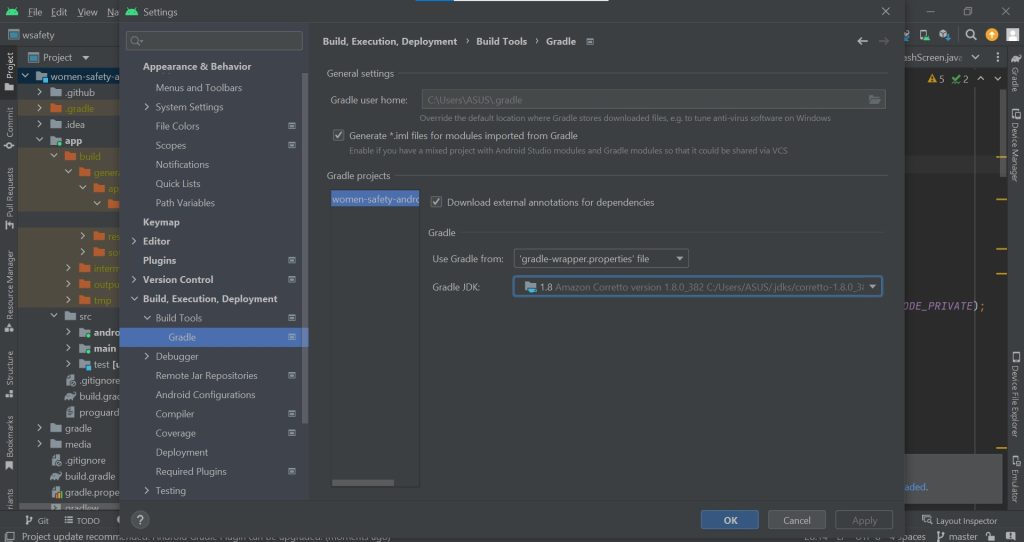Click the back navigation arrow in Settings
Viewport: 1024px width, 542px height.
(862, 41)
